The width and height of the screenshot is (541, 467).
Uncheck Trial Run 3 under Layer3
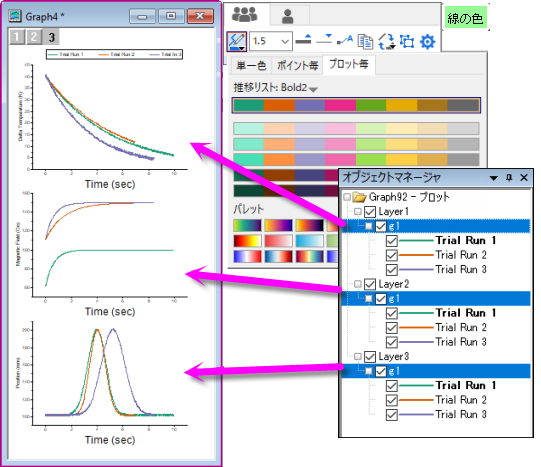point(392,415)
